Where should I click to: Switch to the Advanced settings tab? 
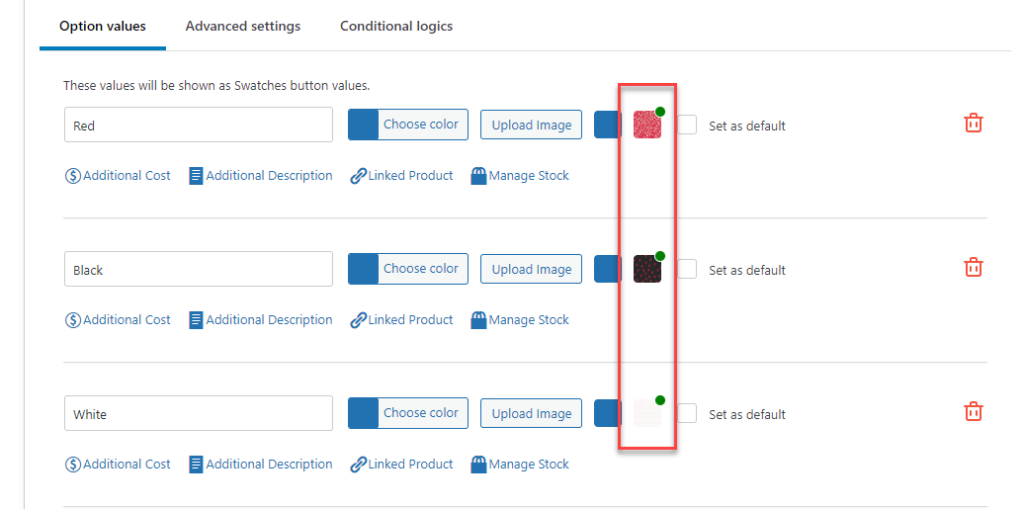[243, 26]
